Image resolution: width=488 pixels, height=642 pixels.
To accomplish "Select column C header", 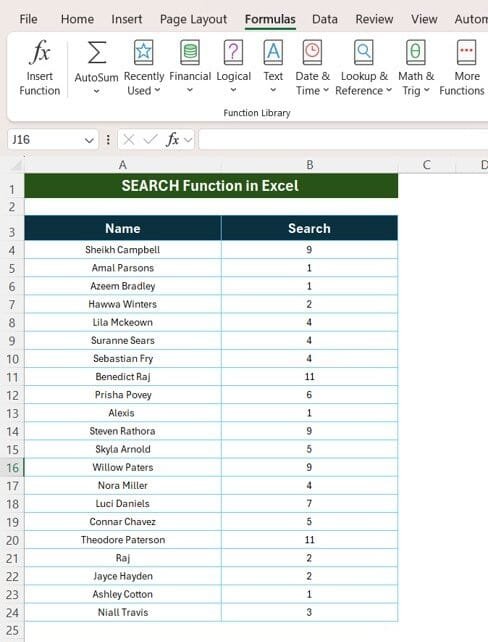I will [427, 165].
